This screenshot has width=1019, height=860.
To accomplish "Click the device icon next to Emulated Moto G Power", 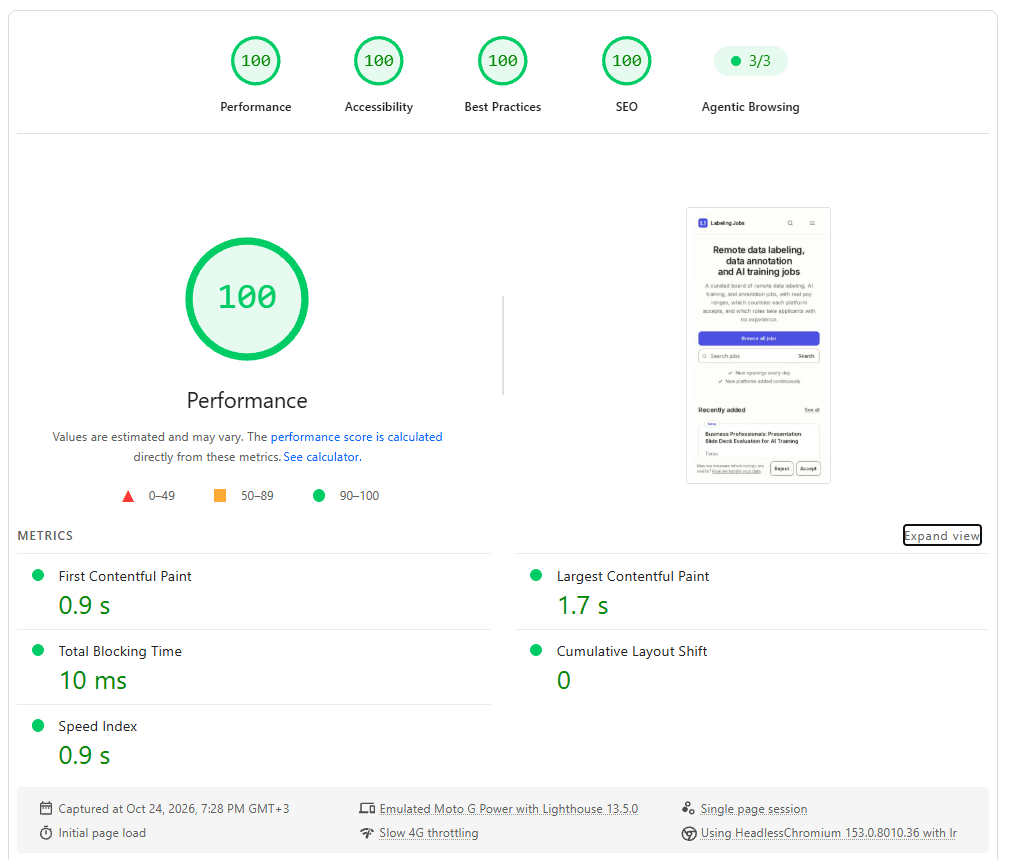I will (367, 809).
